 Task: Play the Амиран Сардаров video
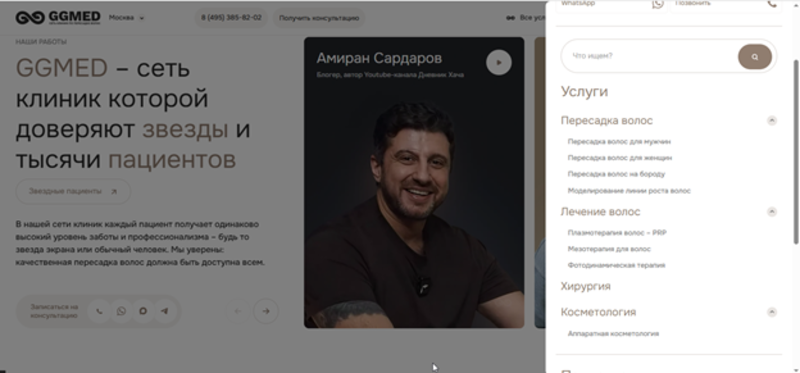[x=498, y=63]
